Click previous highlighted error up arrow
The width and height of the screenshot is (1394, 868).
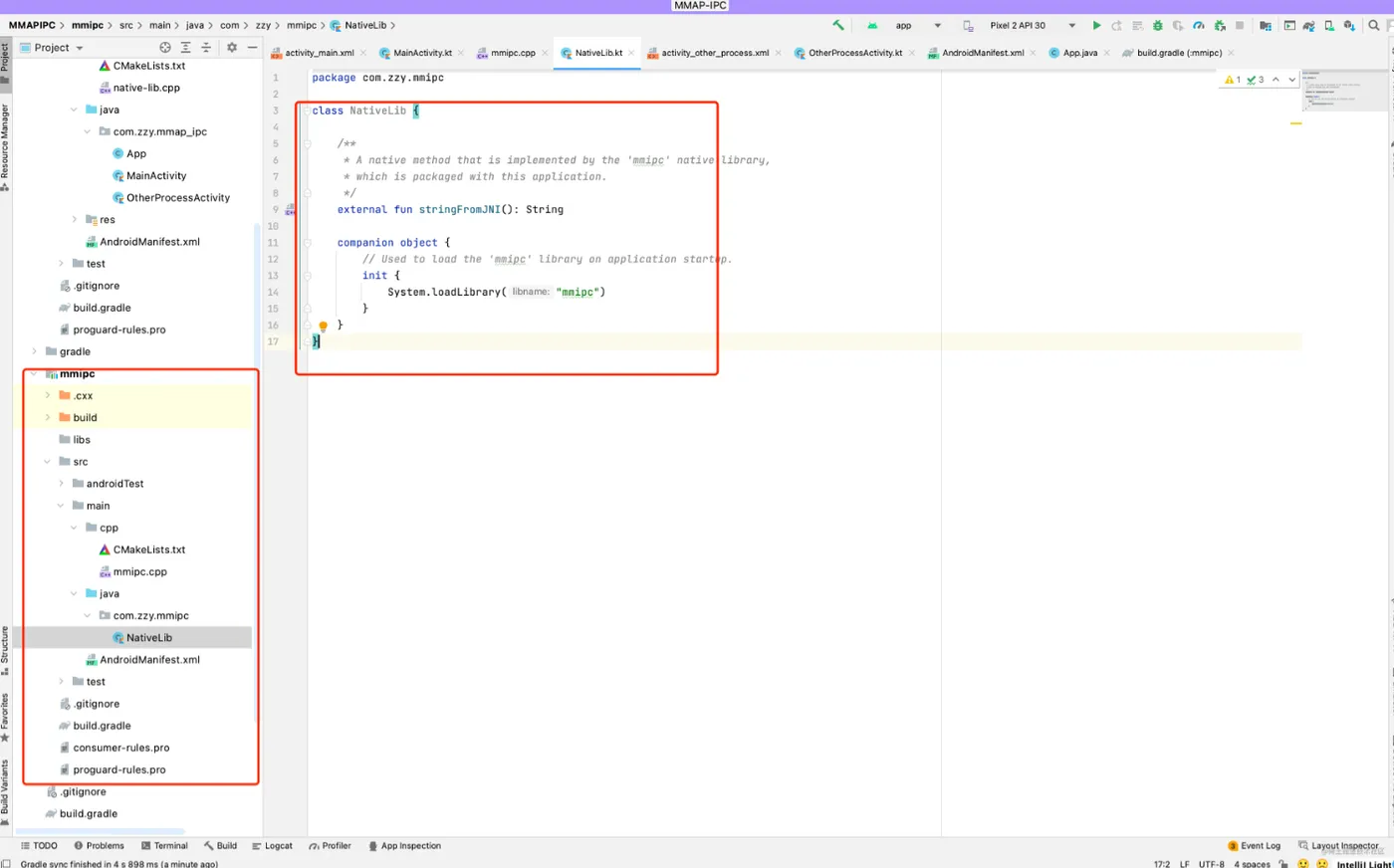tap(1276, 80)
